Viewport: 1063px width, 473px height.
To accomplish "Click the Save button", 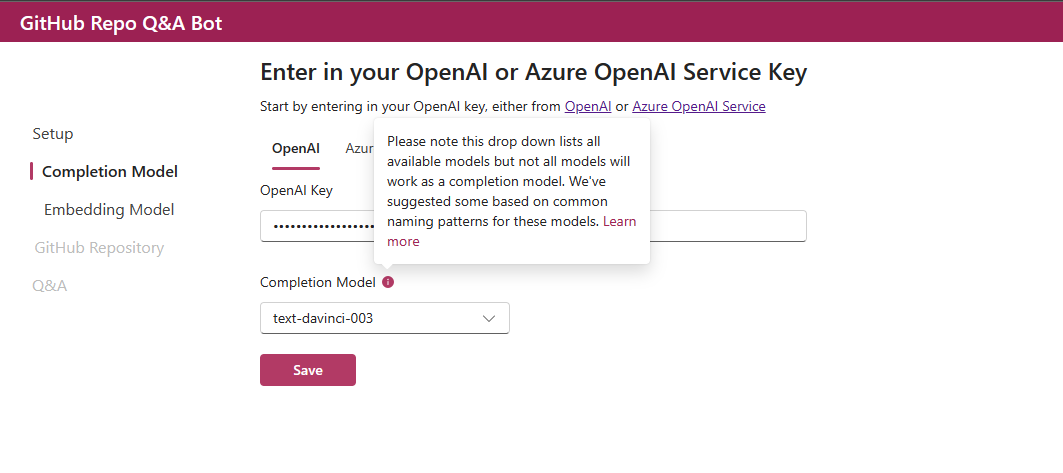I will click(308, 370).
